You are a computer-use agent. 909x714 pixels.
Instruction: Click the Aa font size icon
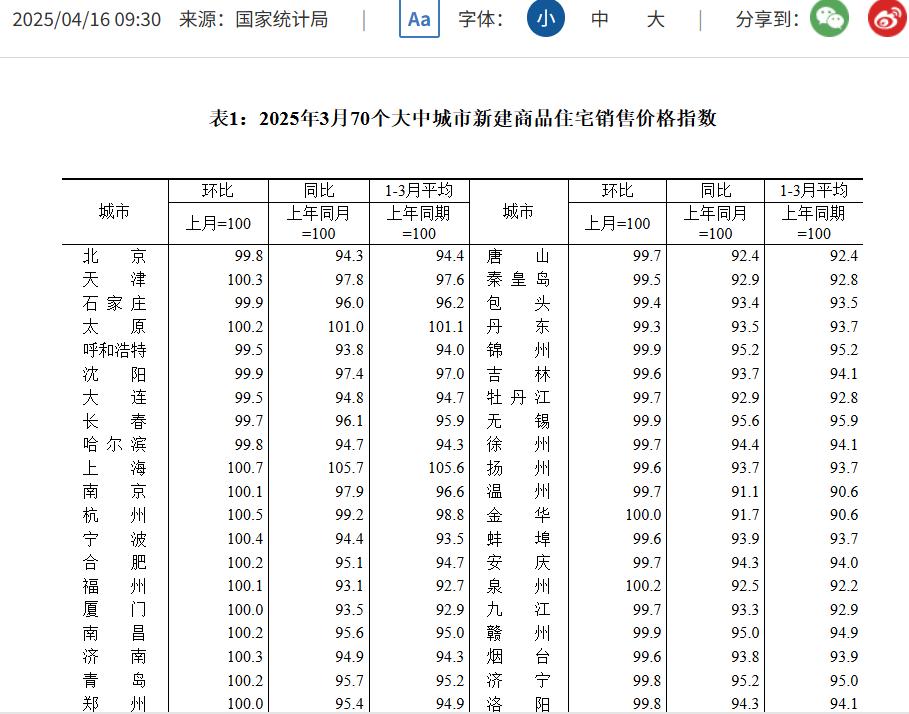tap(419, 19)
